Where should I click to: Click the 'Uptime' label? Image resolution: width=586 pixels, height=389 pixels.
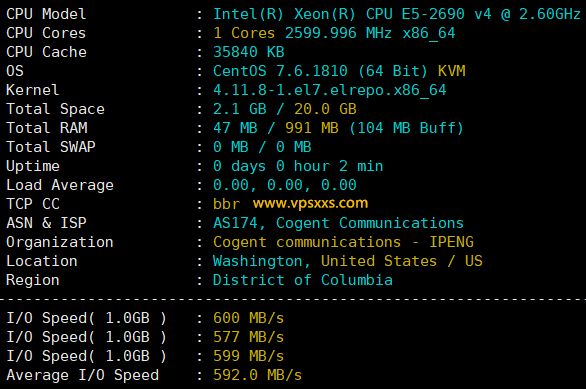coord(33,166)
